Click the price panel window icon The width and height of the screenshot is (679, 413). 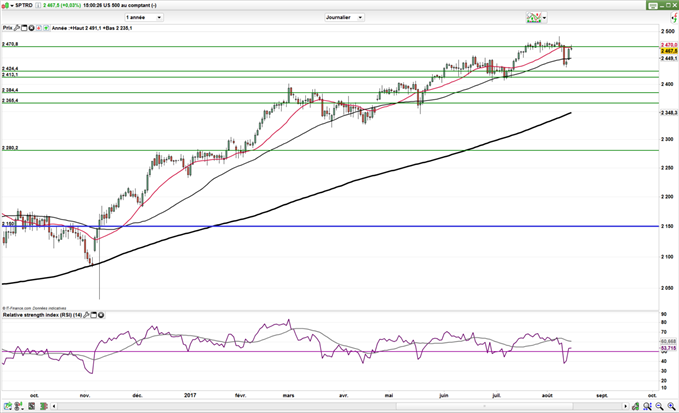tap(24, 28)
